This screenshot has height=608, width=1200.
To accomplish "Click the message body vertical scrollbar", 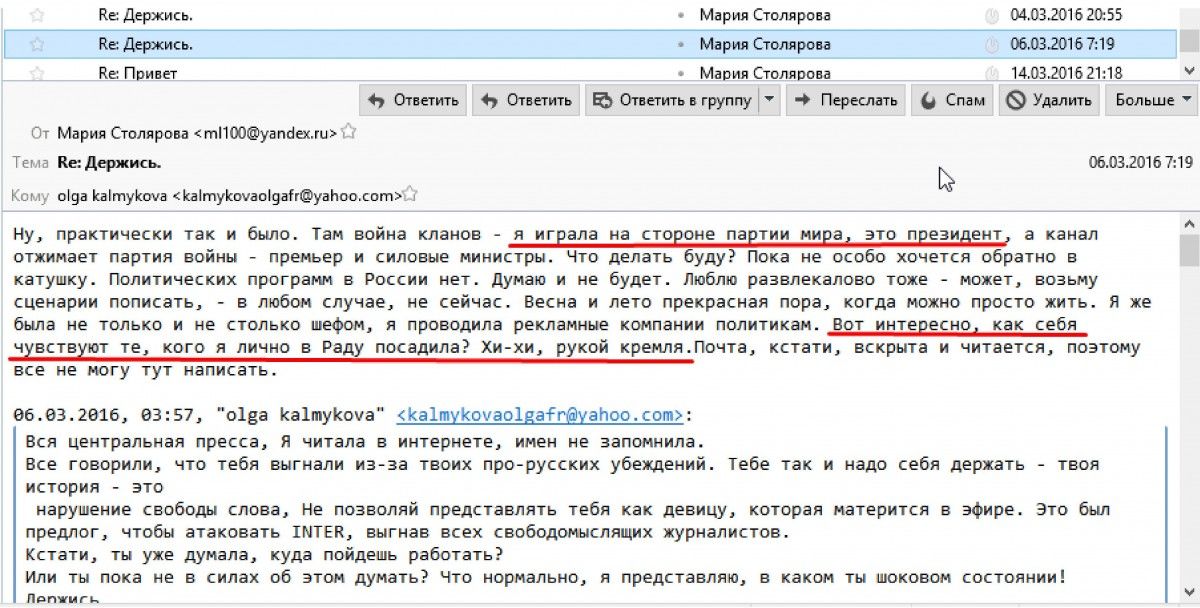I will tap(1189, 400).
